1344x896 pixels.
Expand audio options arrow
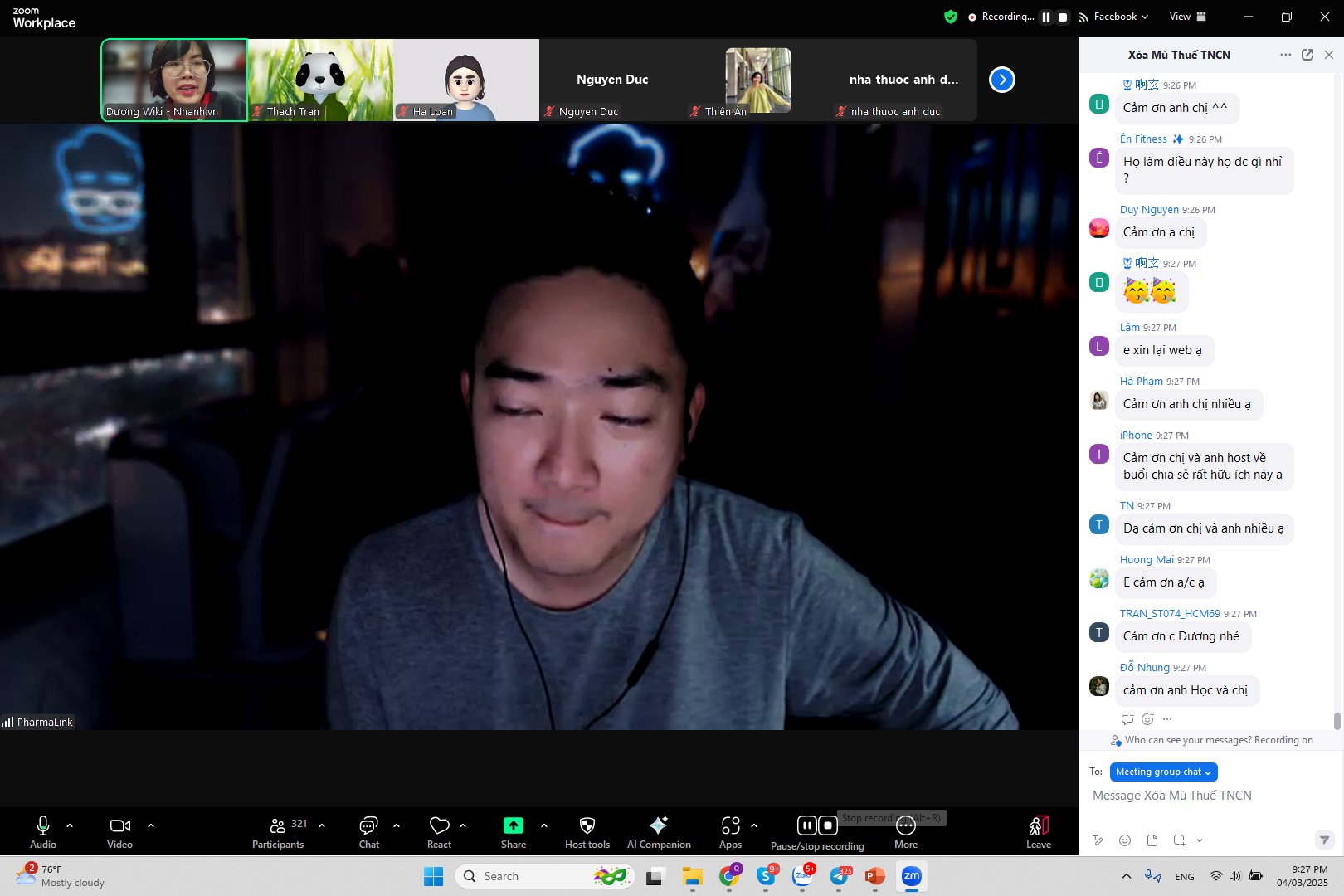tap(70, 825)
